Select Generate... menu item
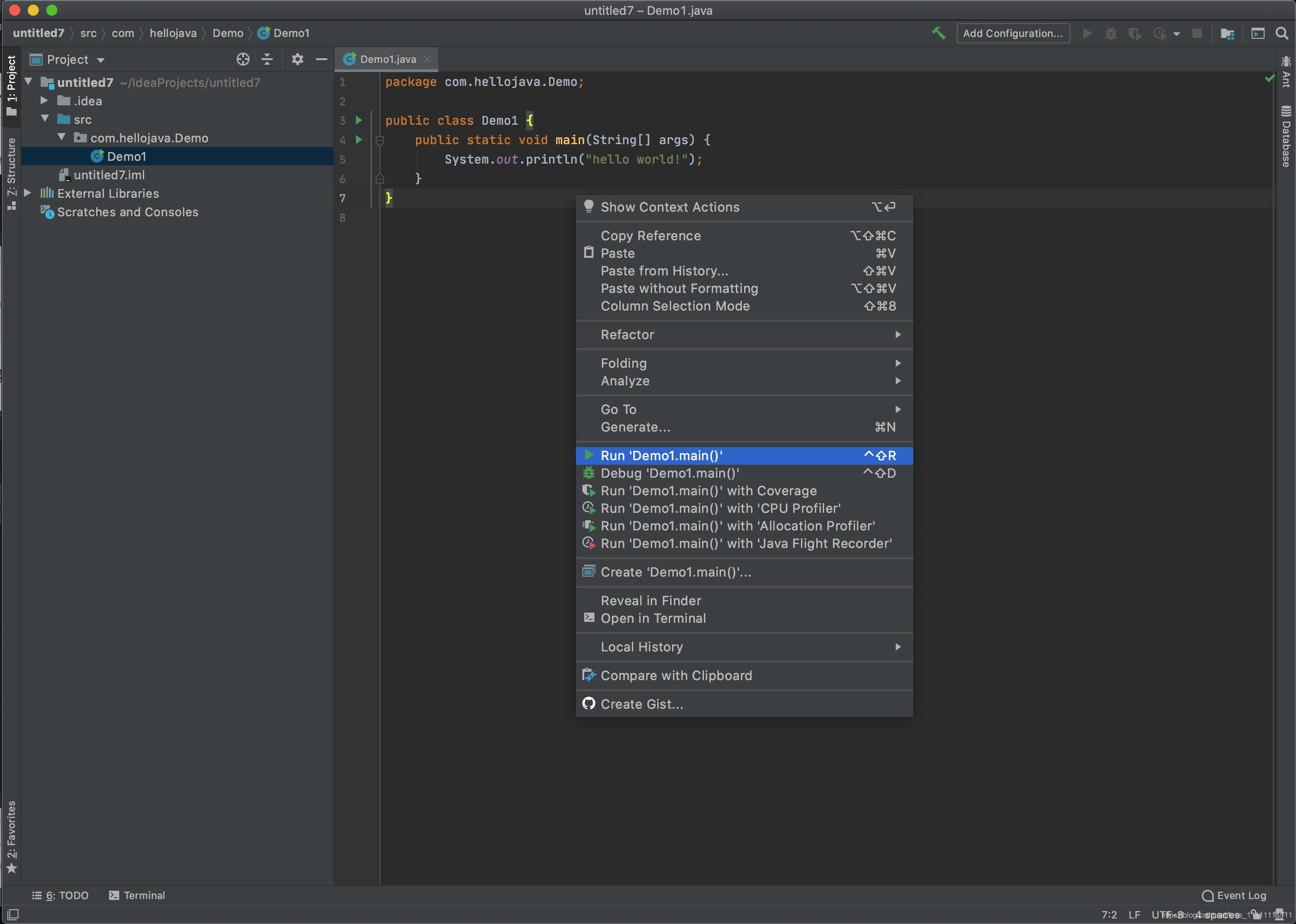 [x=745, y=427]
